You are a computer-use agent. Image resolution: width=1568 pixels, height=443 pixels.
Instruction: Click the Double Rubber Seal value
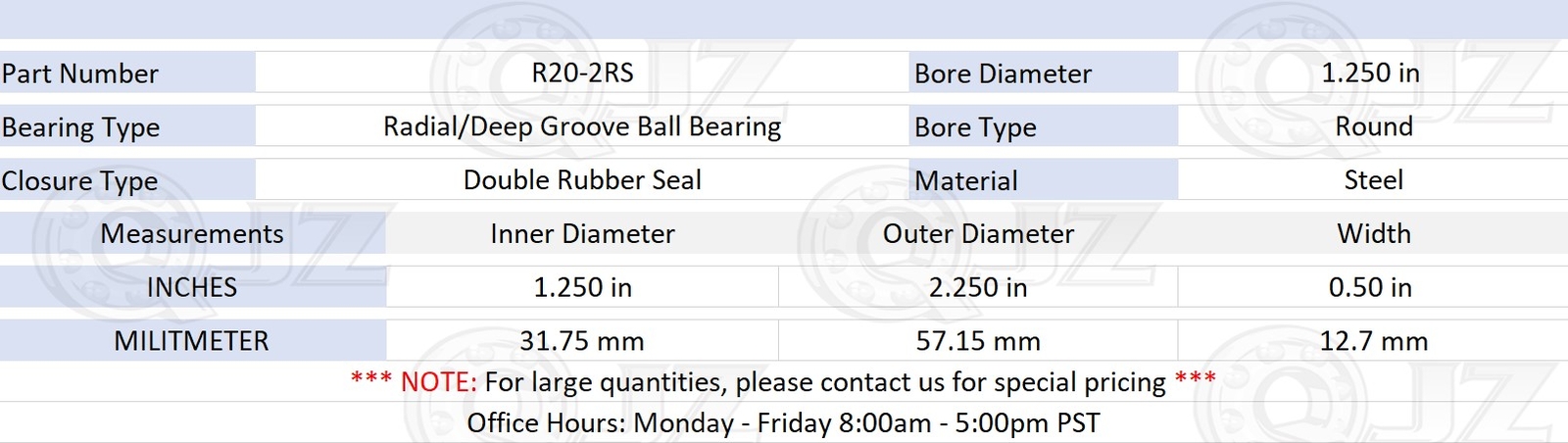(x=582, y=180)
